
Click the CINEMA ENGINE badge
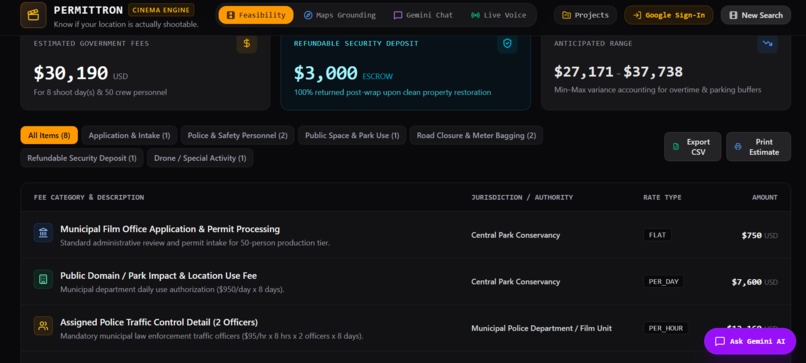click(x=161, y=10)
